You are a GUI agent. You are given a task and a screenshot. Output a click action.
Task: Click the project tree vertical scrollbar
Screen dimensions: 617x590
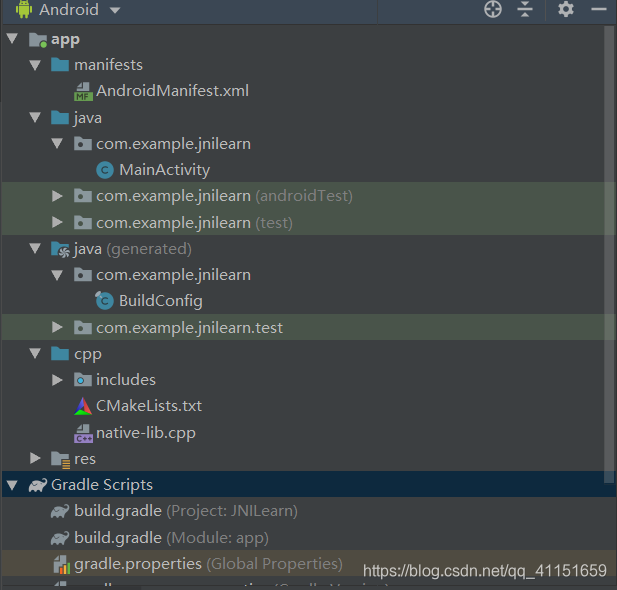click(609, 254)
